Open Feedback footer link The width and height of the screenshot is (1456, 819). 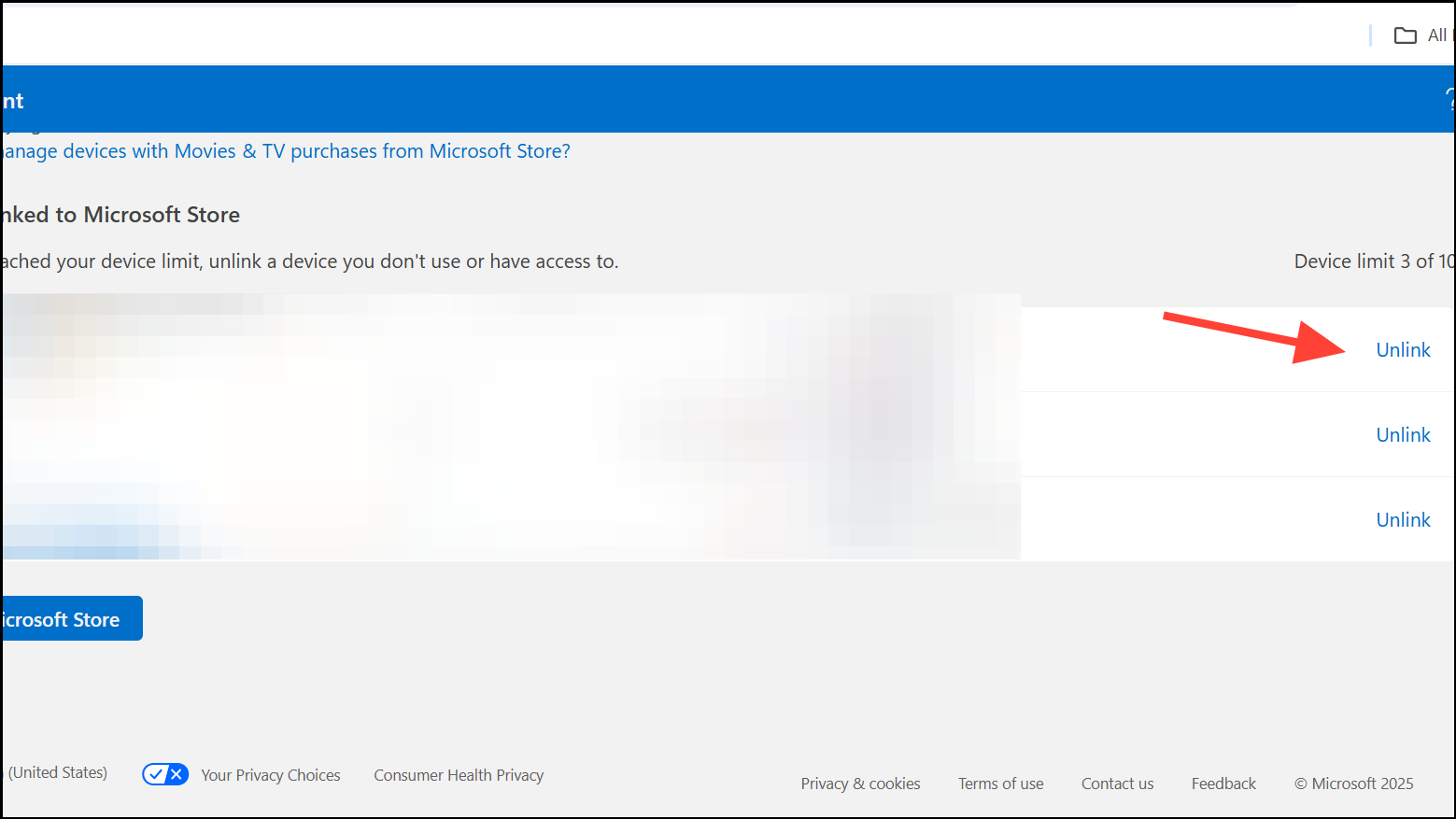point(1223,784)
